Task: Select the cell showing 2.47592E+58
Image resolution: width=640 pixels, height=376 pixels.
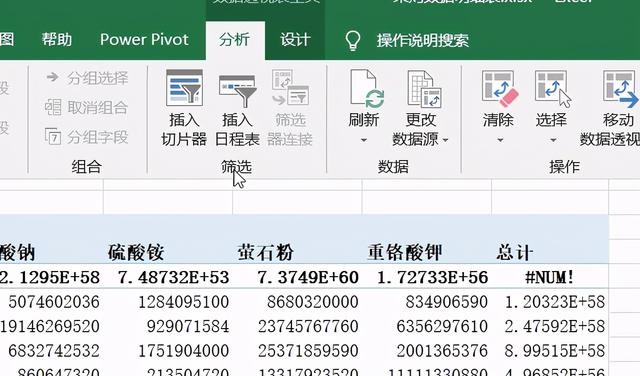Action: (550, 327)
